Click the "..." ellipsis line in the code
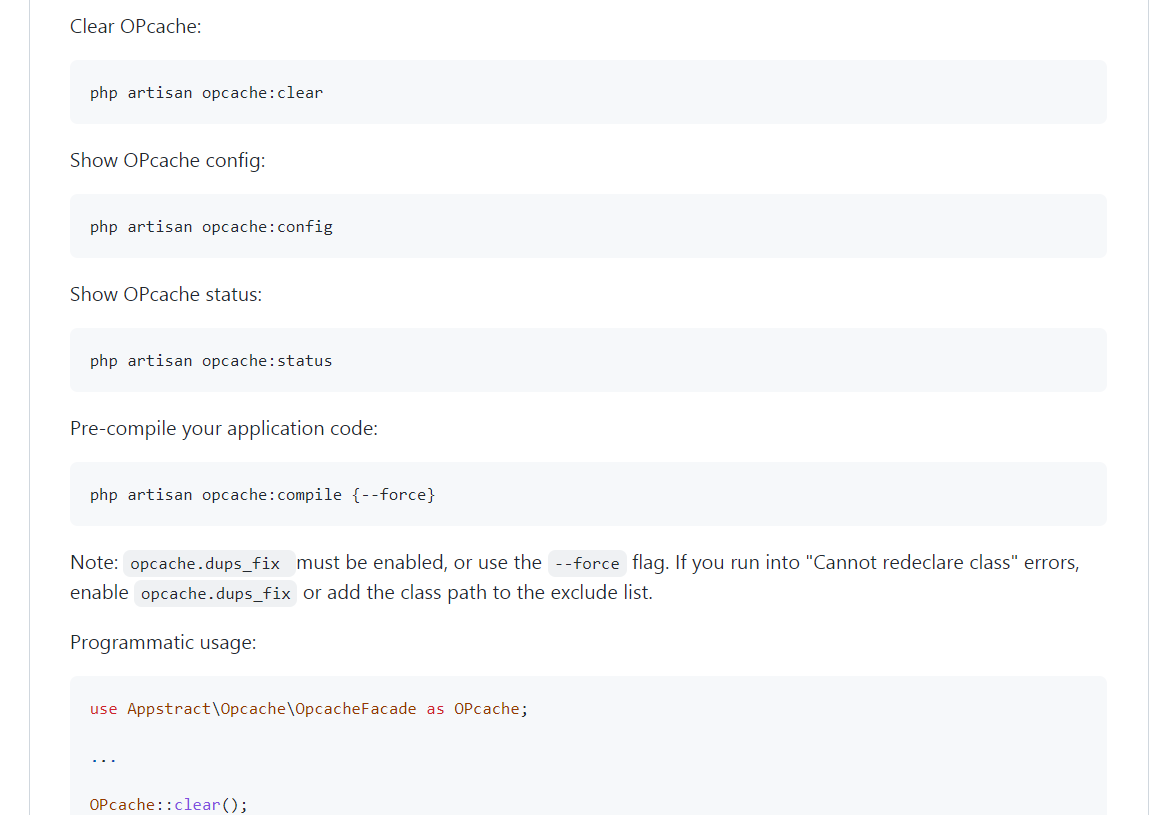Screen dimensions: 1158x815 103,757
